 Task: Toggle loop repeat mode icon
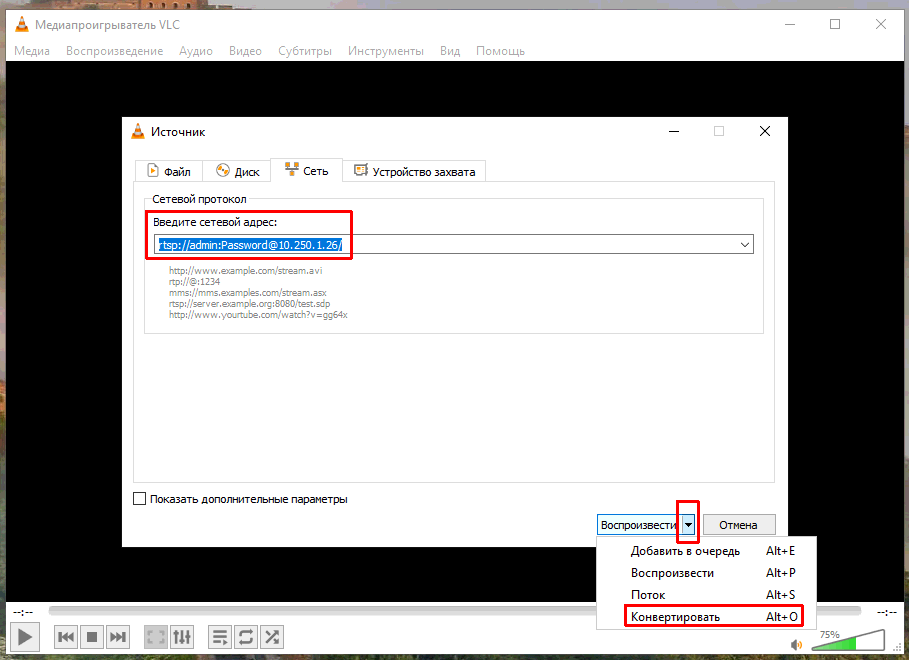[246, 637]
